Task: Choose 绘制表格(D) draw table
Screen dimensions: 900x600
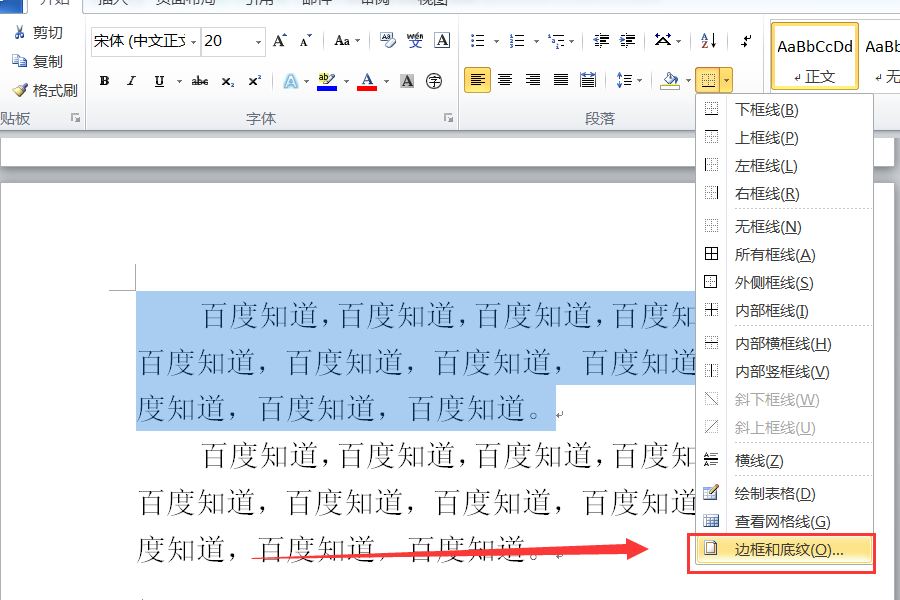Action: pyautogui.click(x=784, y=493)
